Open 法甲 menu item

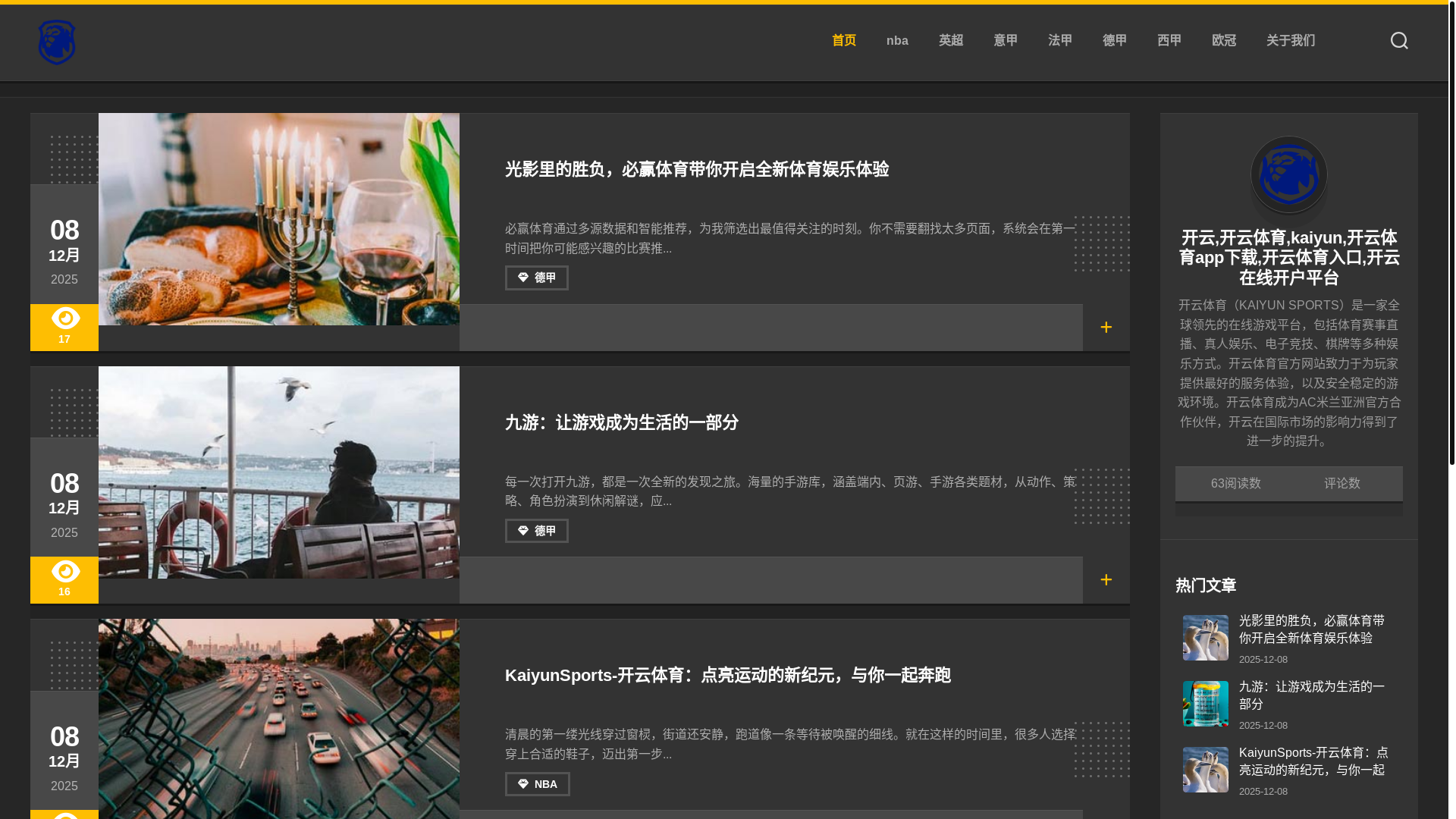click(x=1060, y=41)
